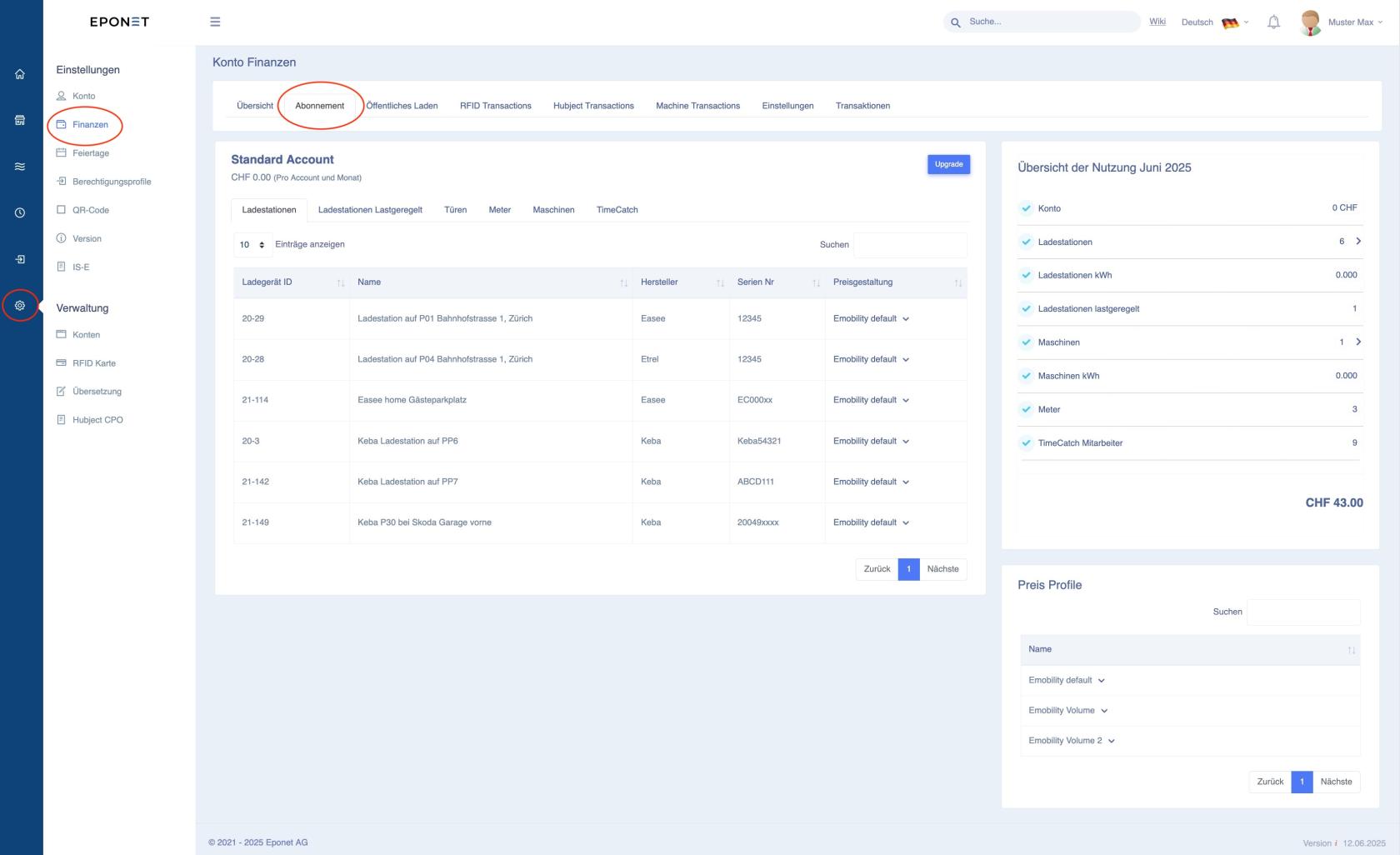1400x855 pixels.
Task: Click the Feiertage calendar icon
Action: [61, 152]
